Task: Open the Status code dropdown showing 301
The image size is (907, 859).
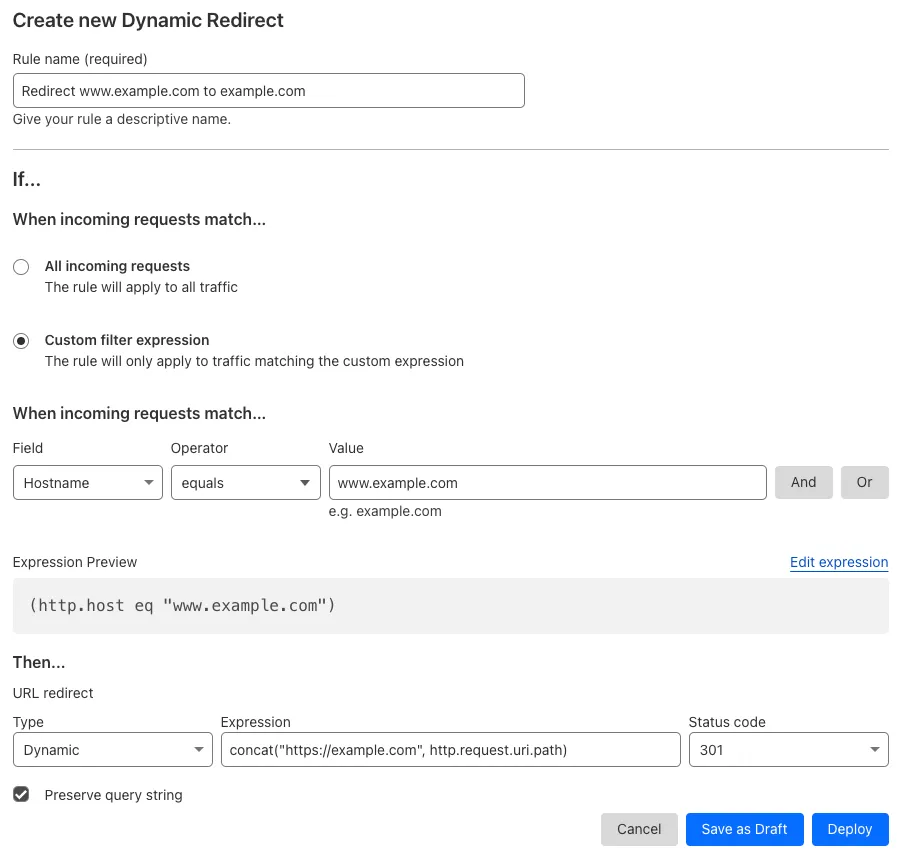Action: pos(788,749)
